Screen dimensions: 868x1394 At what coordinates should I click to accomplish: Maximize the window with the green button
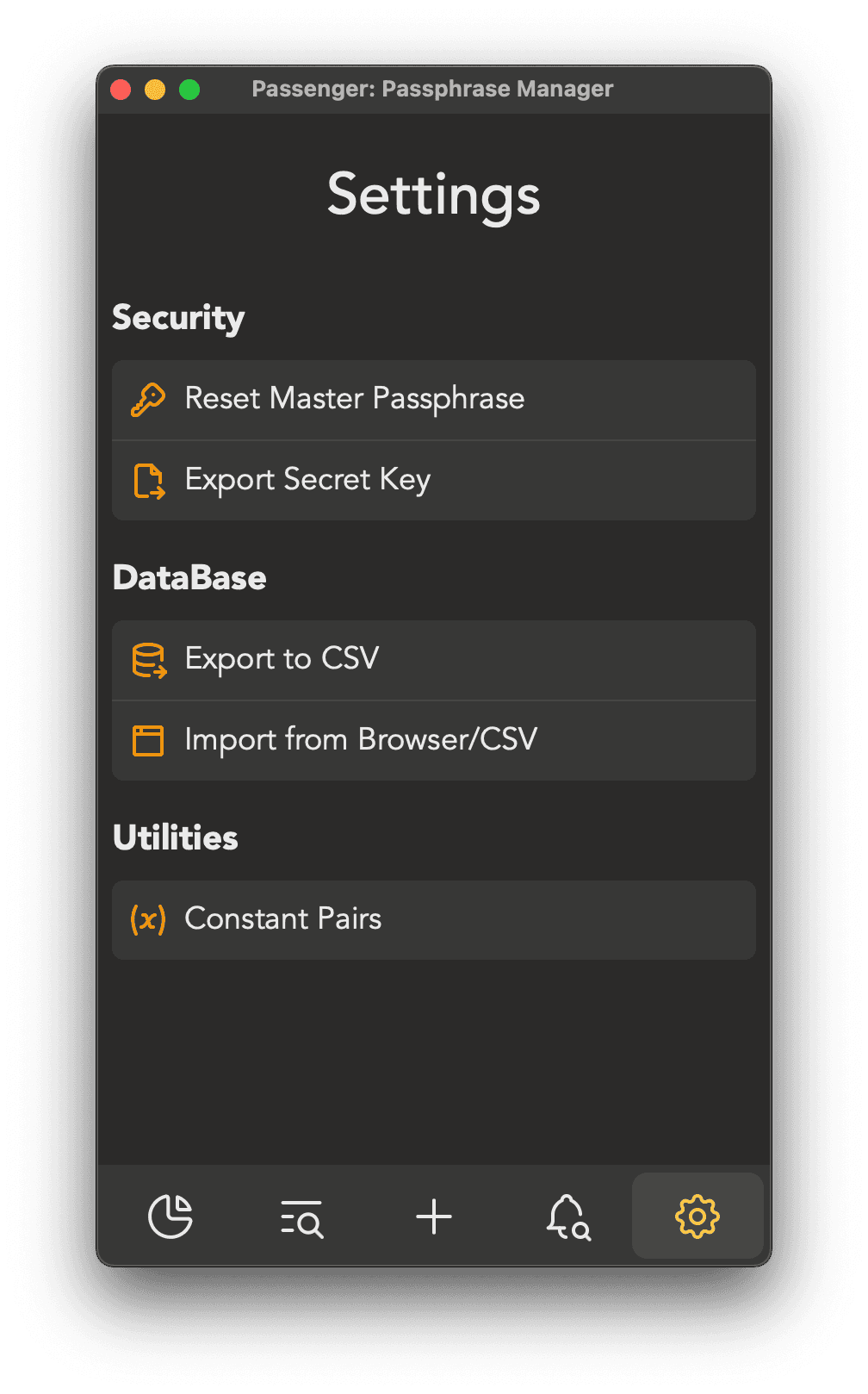(189, 90)
